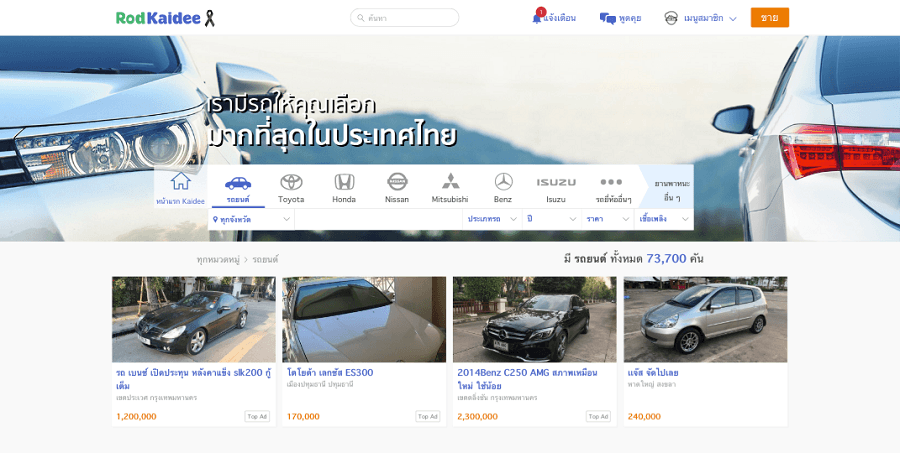Click the 240,000 price text
The image size is (900, 453).
(x=644, y=416)
